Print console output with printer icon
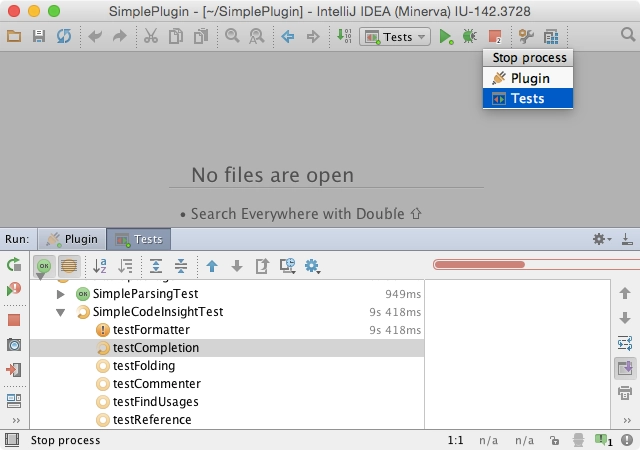The image size is (640, 450). pos(625,393)
